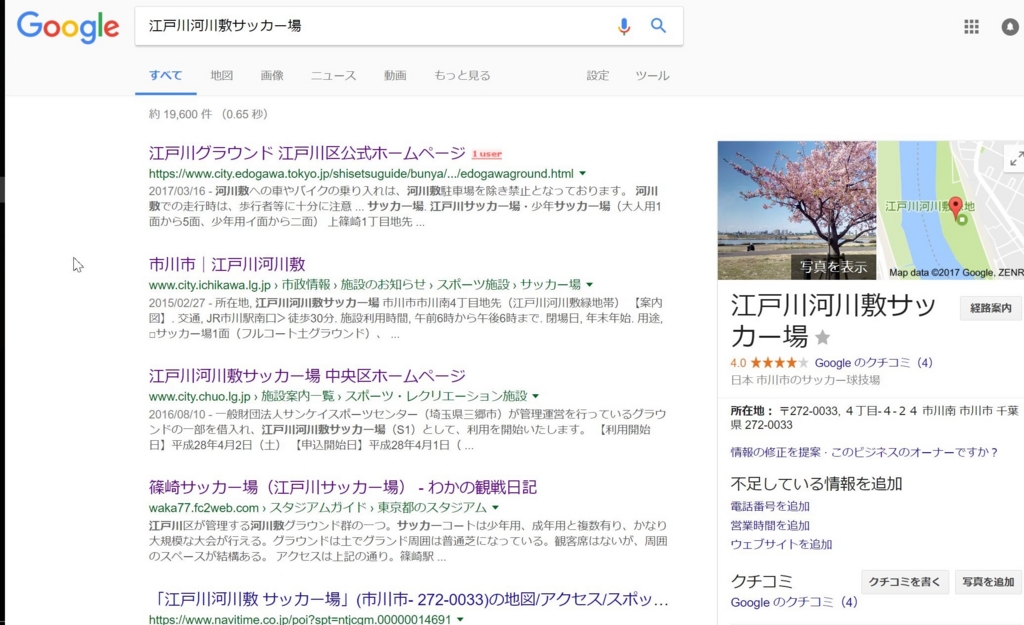Screen dimensions: 1024x625
Task: Open the ツール options
Action: coord(652,75)
